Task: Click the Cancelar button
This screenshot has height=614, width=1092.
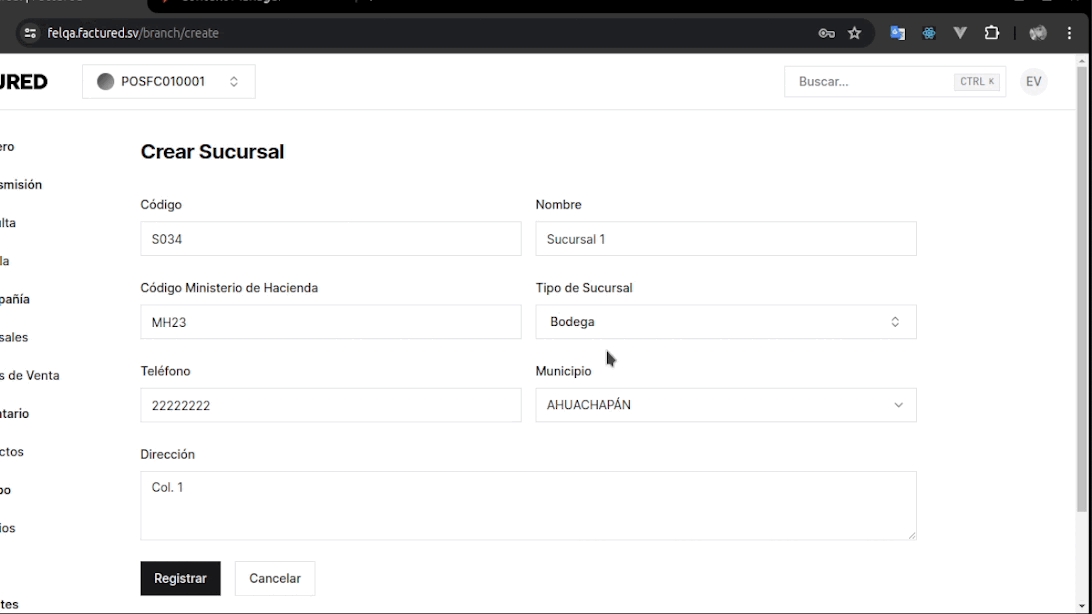Action: click(x=274, y=578)
